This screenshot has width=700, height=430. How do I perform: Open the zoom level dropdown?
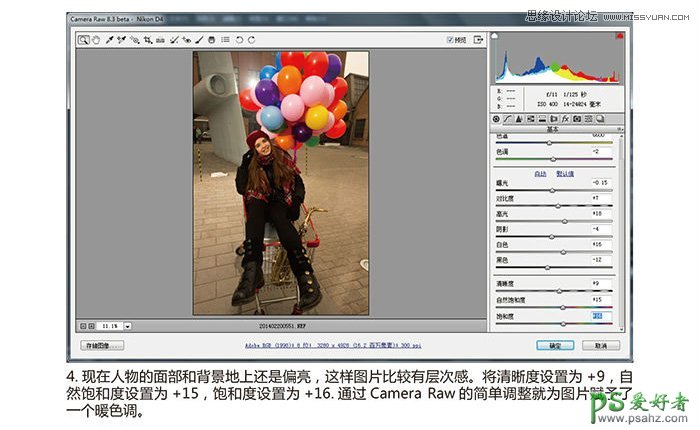pos(128,325)
